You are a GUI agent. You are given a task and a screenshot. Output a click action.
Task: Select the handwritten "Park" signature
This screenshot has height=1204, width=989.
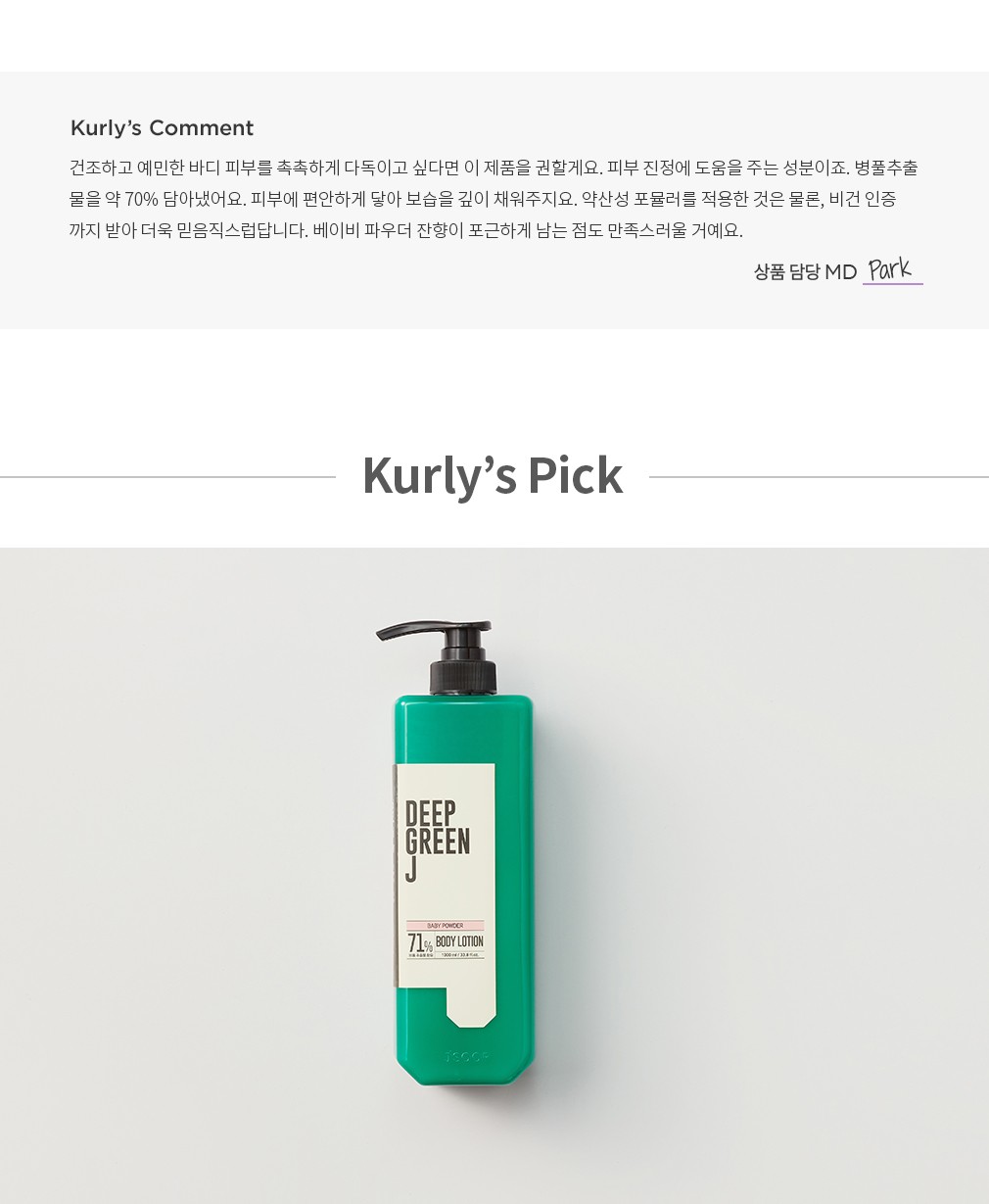tap(890, 268)
